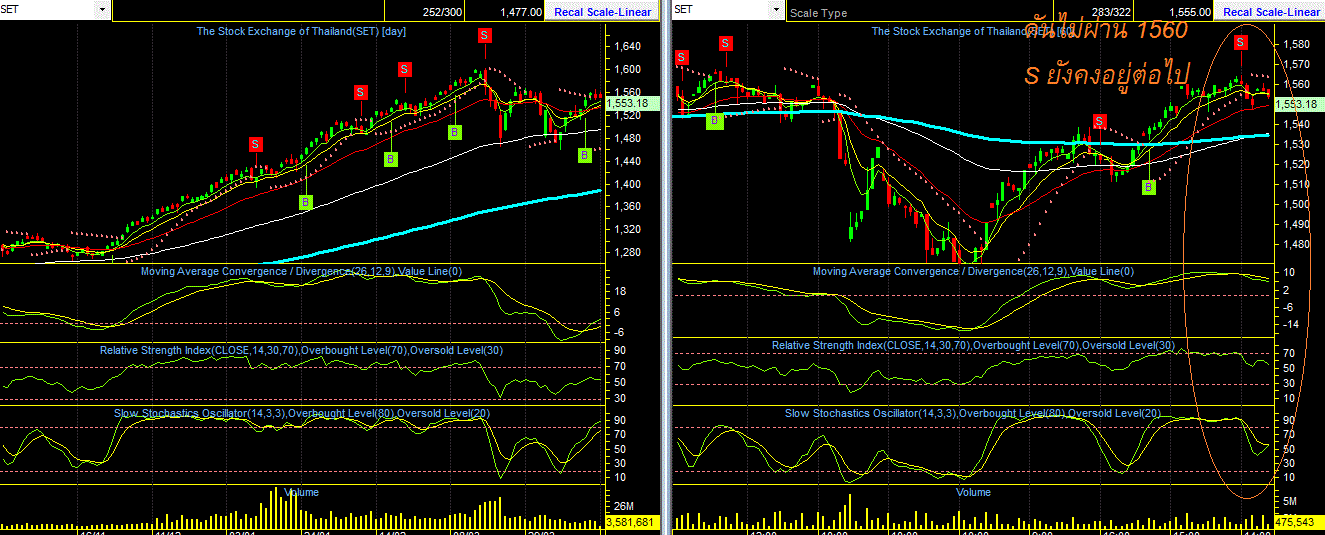Click the second S sell marker on right chart
Viewport: 1325px width, 535px height.
(726, 43)
